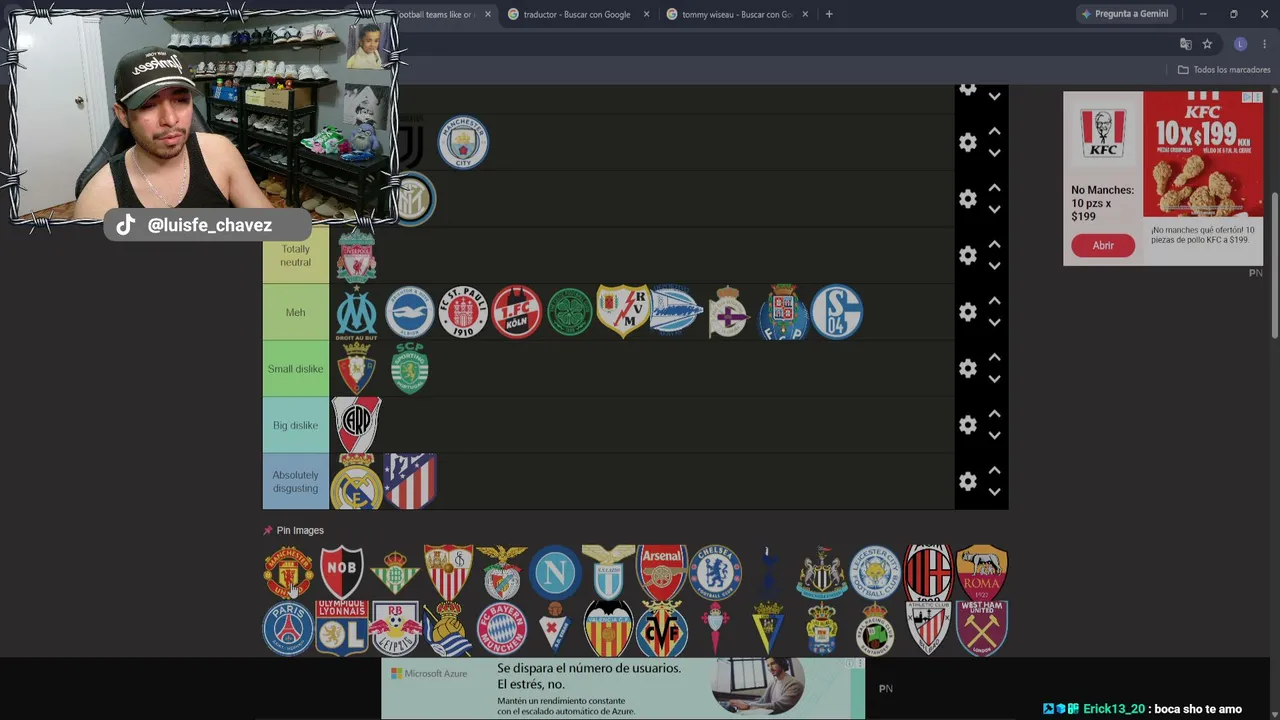The image size is (1280, 720).
Task: Select the Sporting CP crest
Action: (410, 368)
